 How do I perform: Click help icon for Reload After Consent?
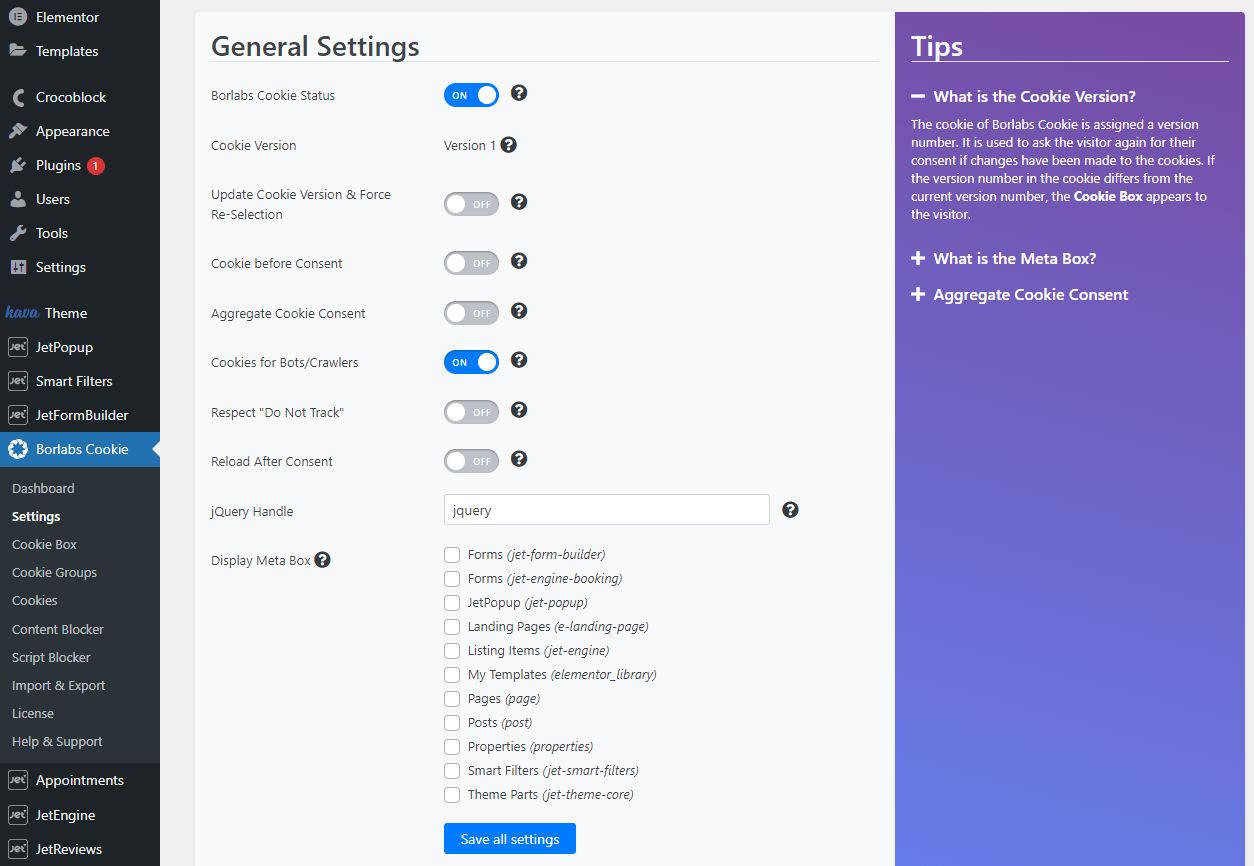tap(519, 459)
